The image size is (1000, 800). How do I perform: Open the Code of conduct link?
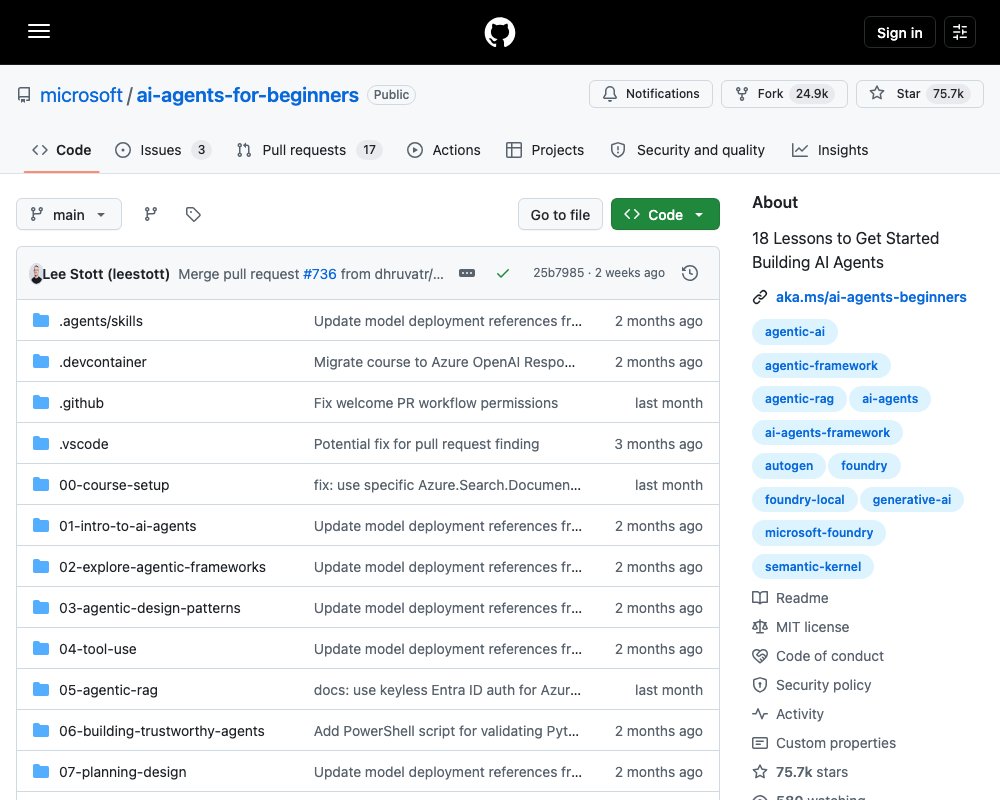pos(818,656)
